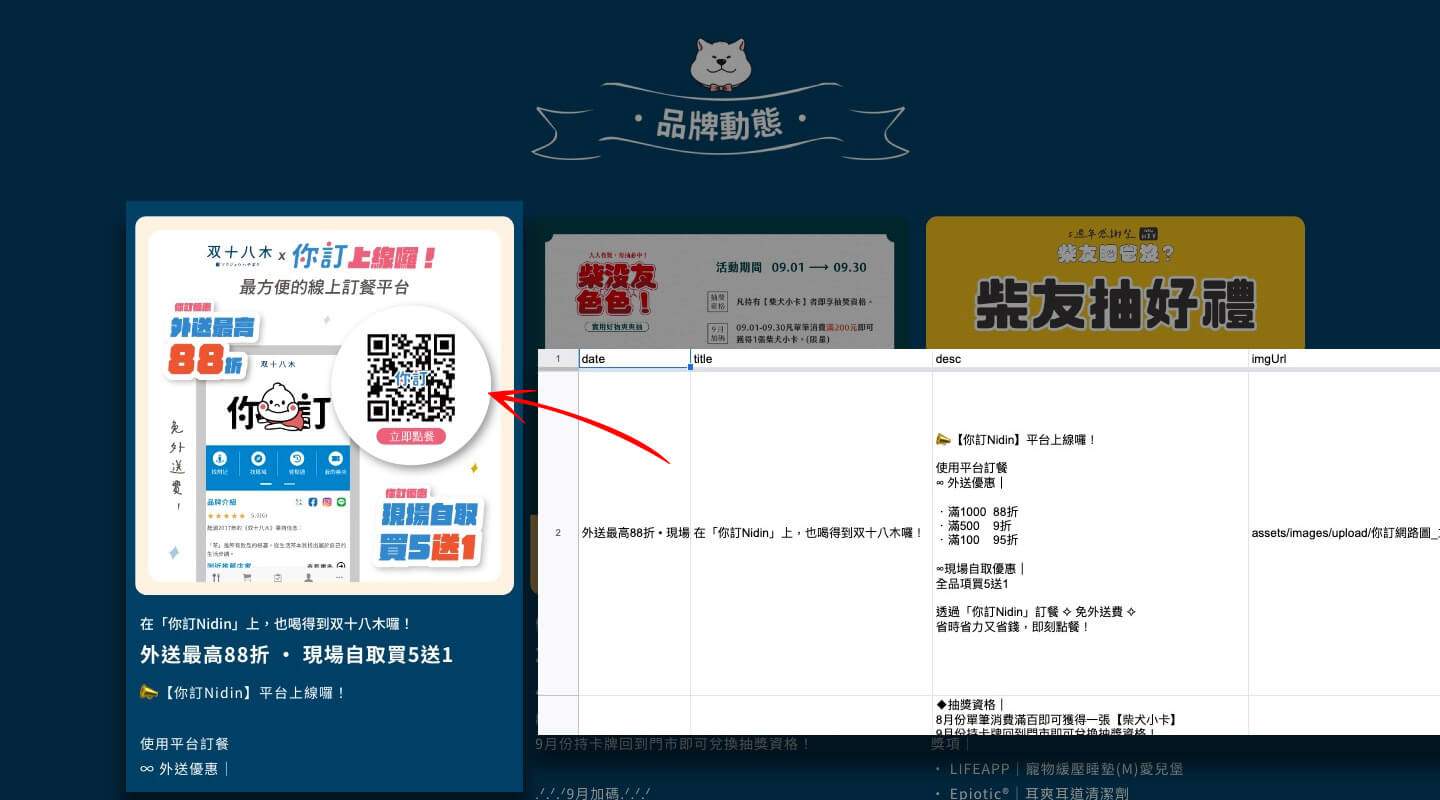
Task: Click card text 使用平台訂餐
Action: (x=185, y=744)
